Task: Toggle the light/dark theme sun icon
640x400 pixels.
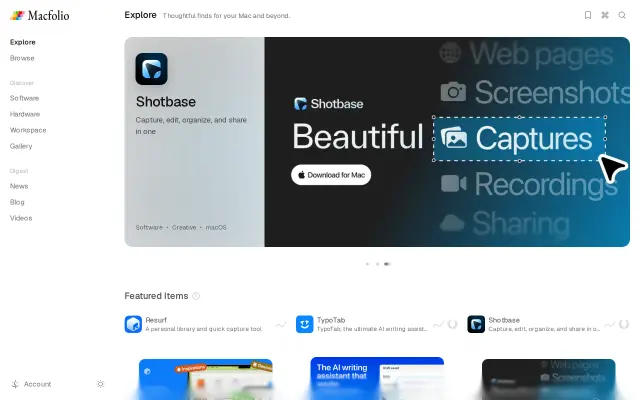Action: click(100, 384)
